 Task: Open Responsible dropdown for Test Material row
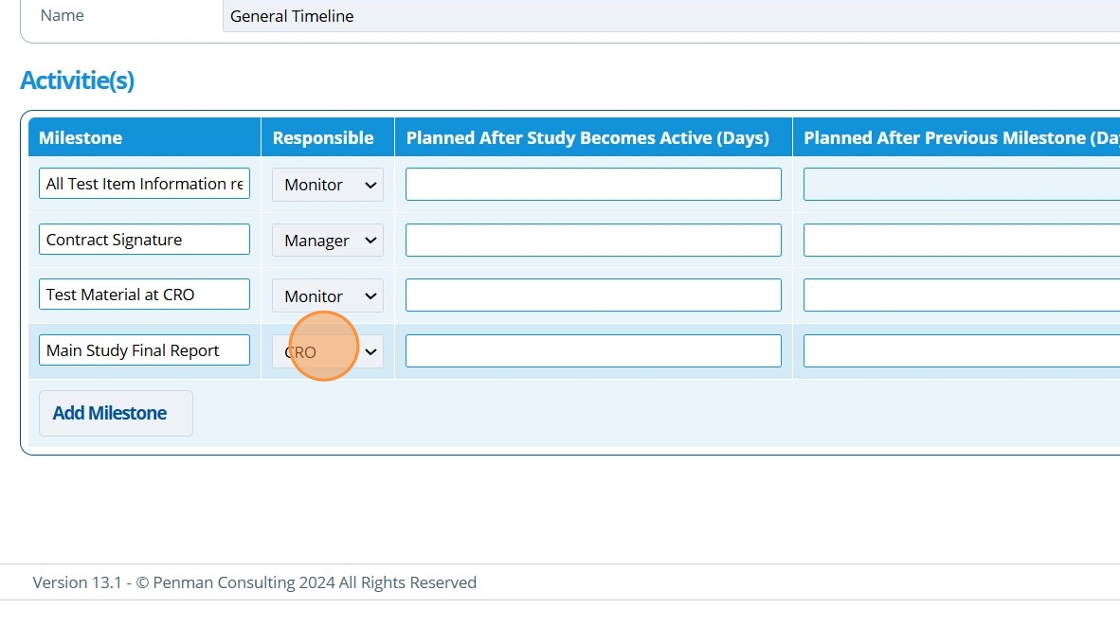pyautogui.click(x=327, y=296)
